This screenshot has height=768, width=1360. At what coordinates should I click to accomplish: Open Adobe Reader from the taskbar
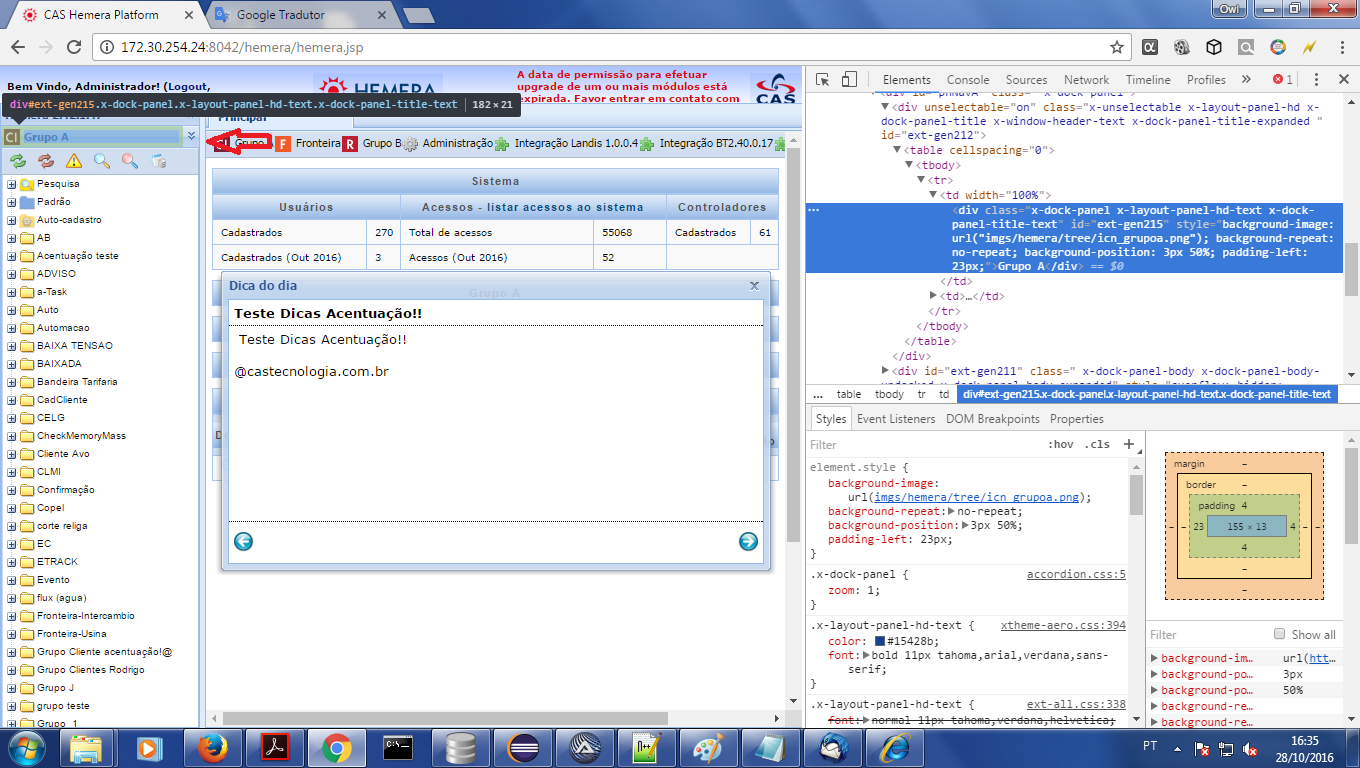click(274, 748)
